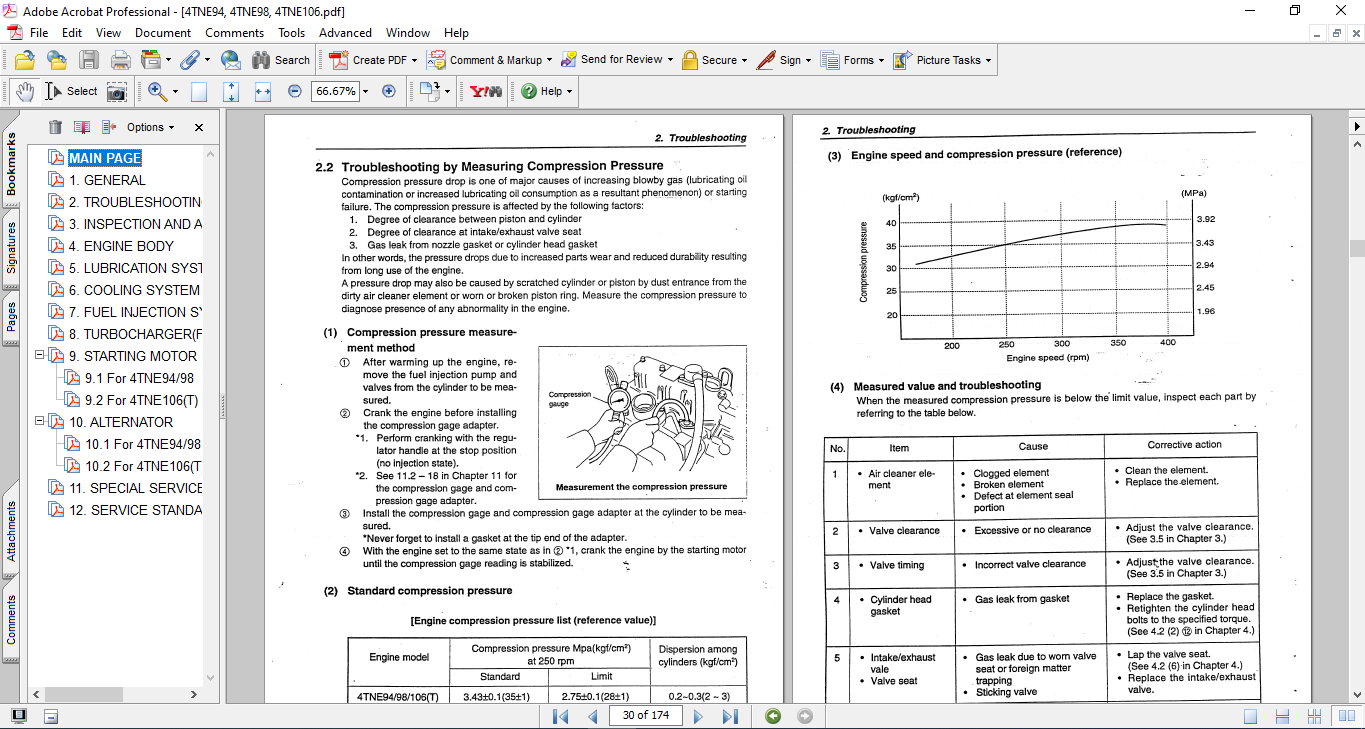Delete selected bookmark with trash icon

55,127
